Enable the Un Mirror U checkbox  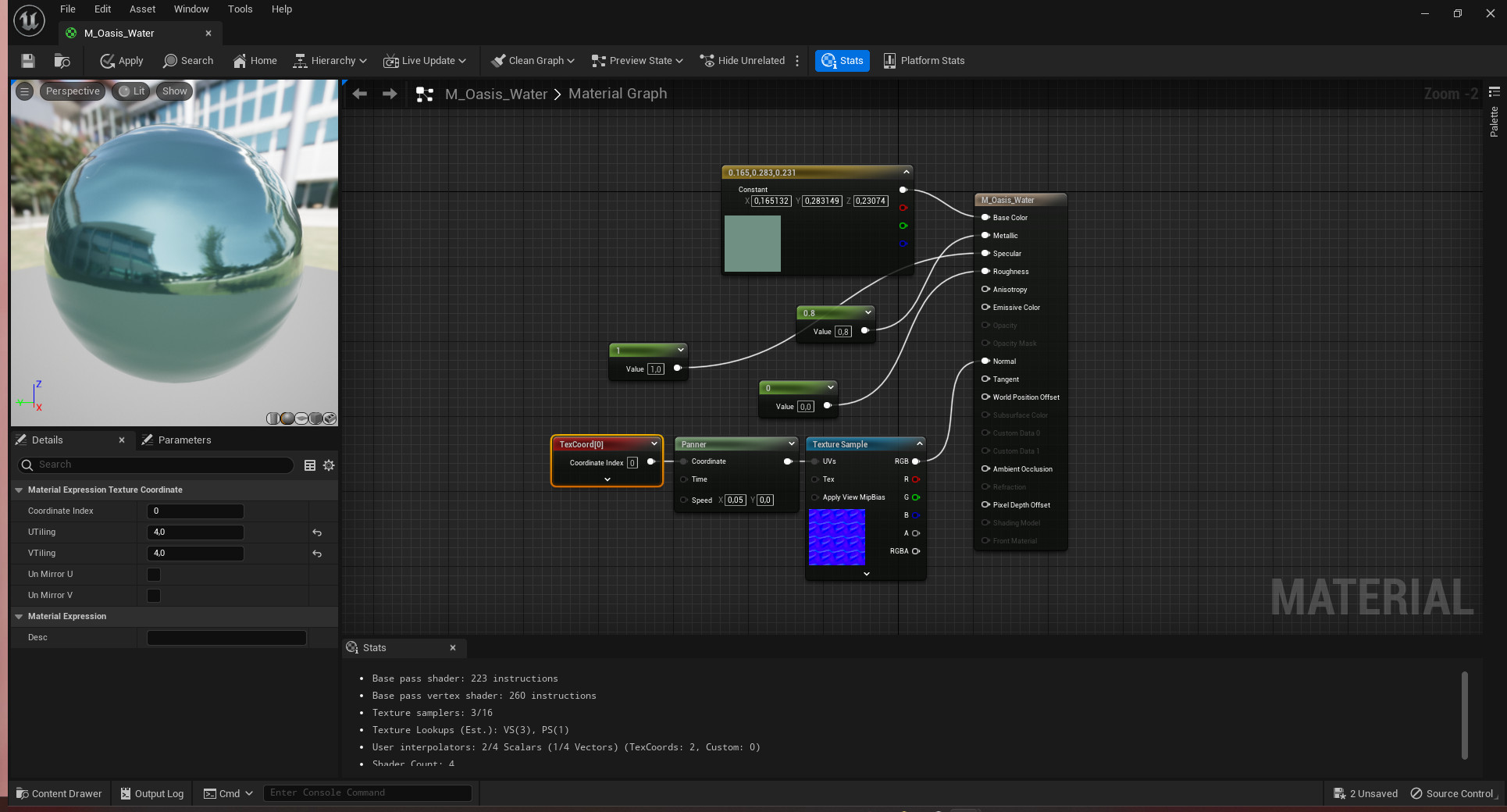154,575
